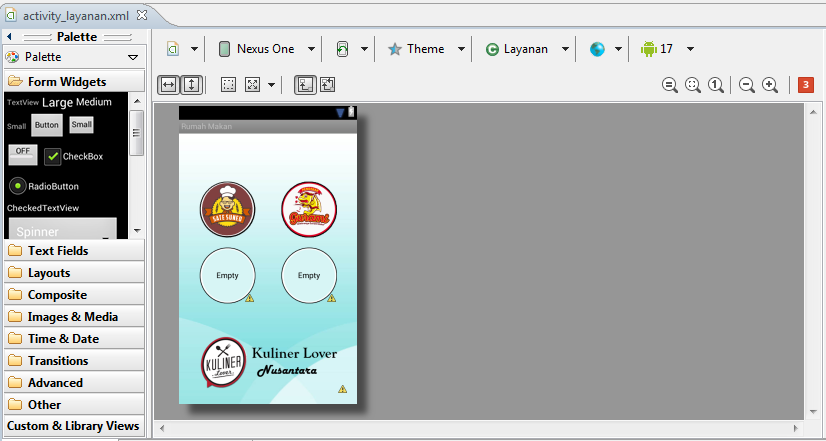Pick the small TextView widget
This screenshot has width=826, height=441.
[x=23, y=103]
